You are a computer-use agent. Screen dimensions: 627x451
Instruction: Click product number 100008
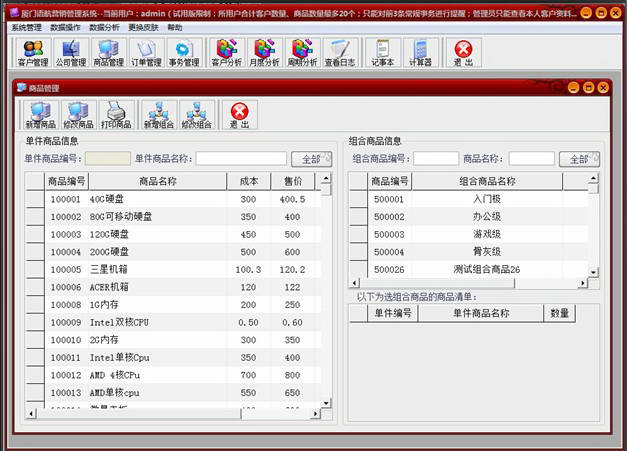[66, 305]
